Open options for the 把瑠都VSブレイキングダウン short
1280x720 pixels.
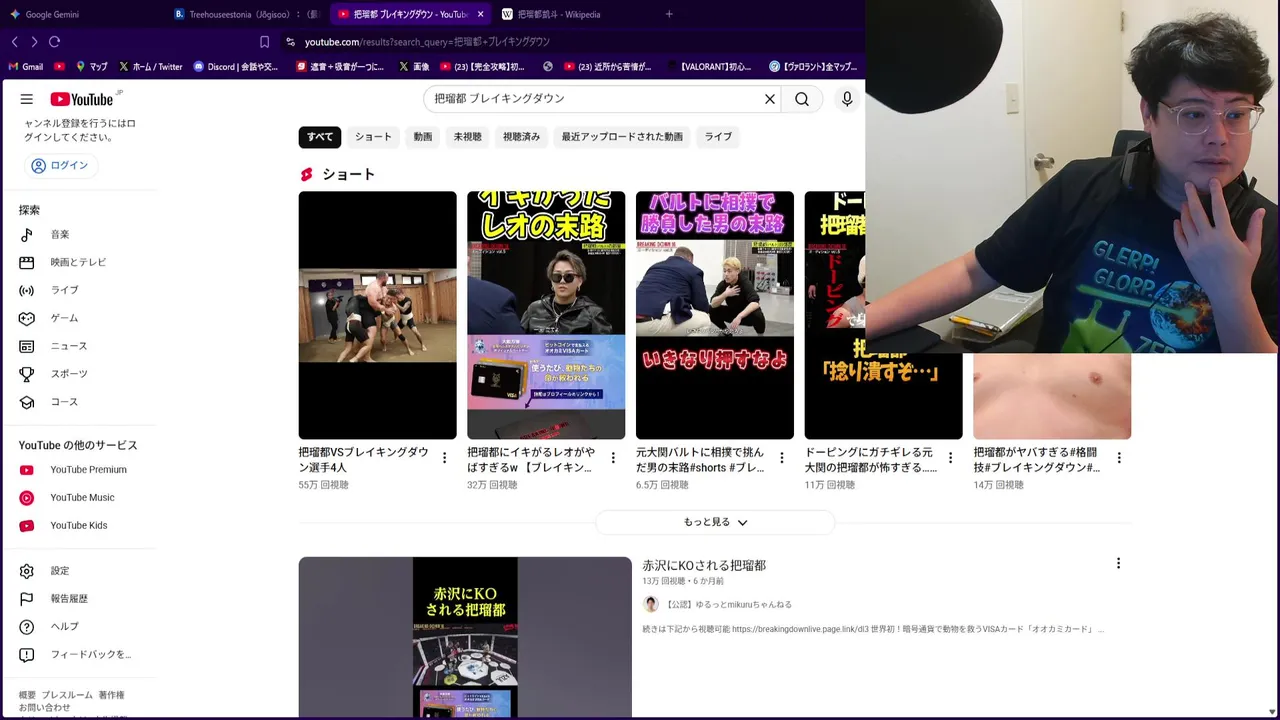(x=445, y=458)
